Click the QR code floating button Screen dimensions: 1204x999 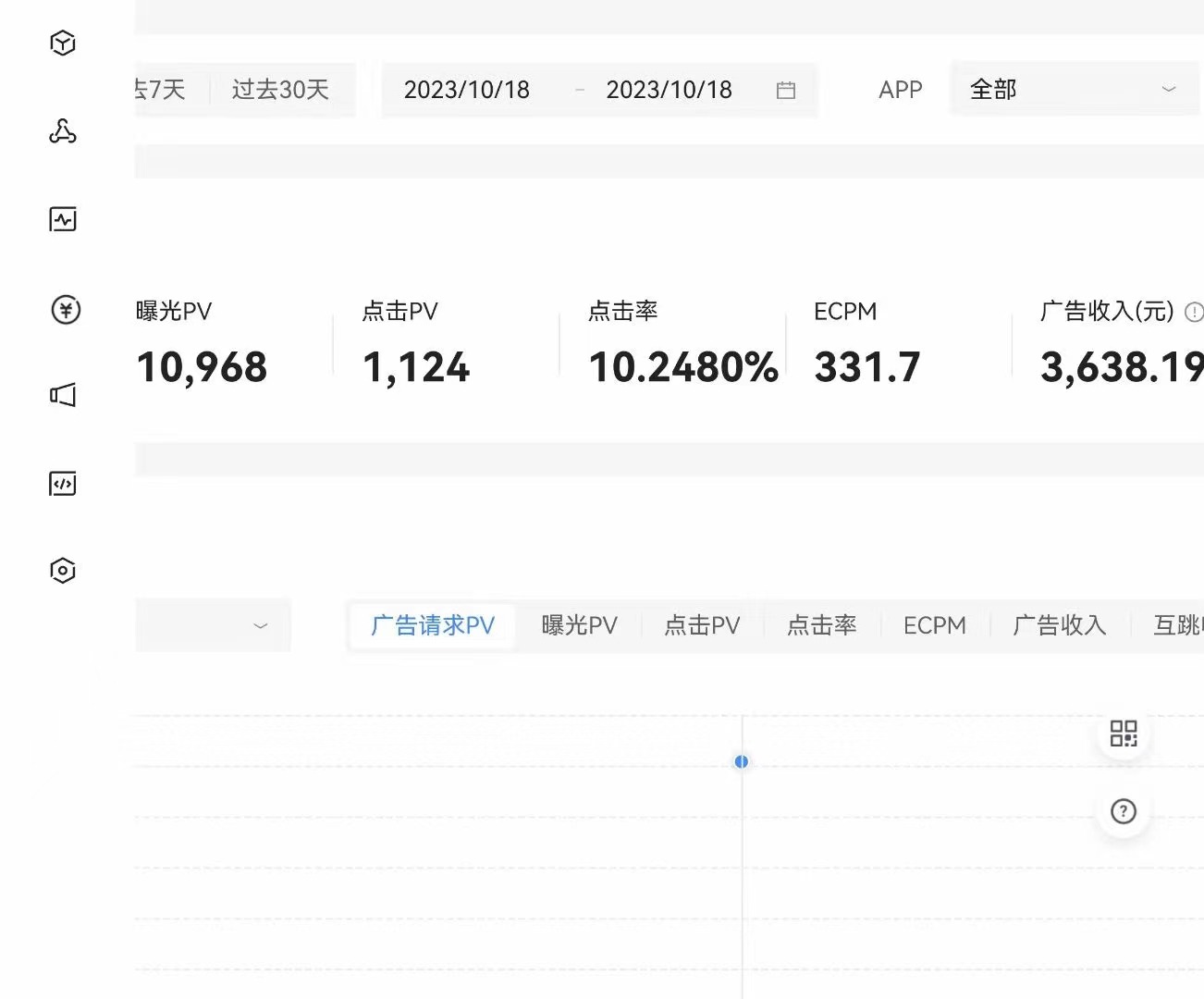tap(1123, 734)
